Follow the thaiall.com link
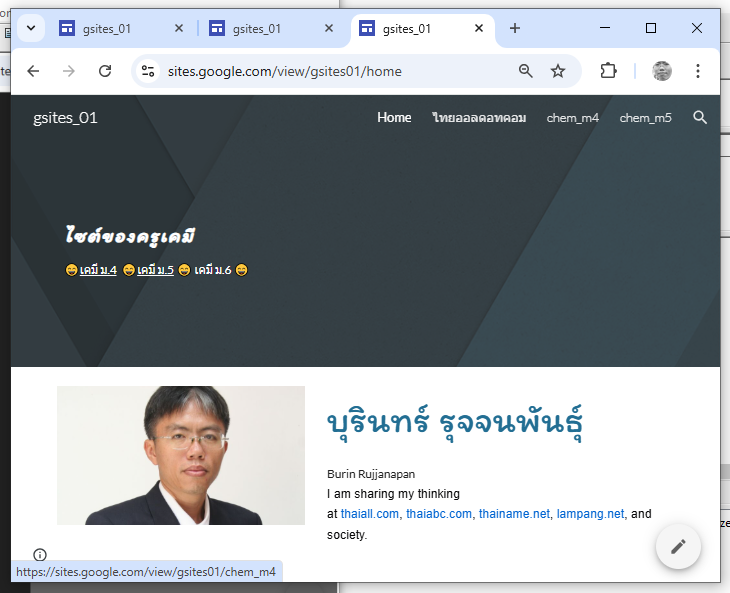The image size is (730, 593). (x=370, y=514)
